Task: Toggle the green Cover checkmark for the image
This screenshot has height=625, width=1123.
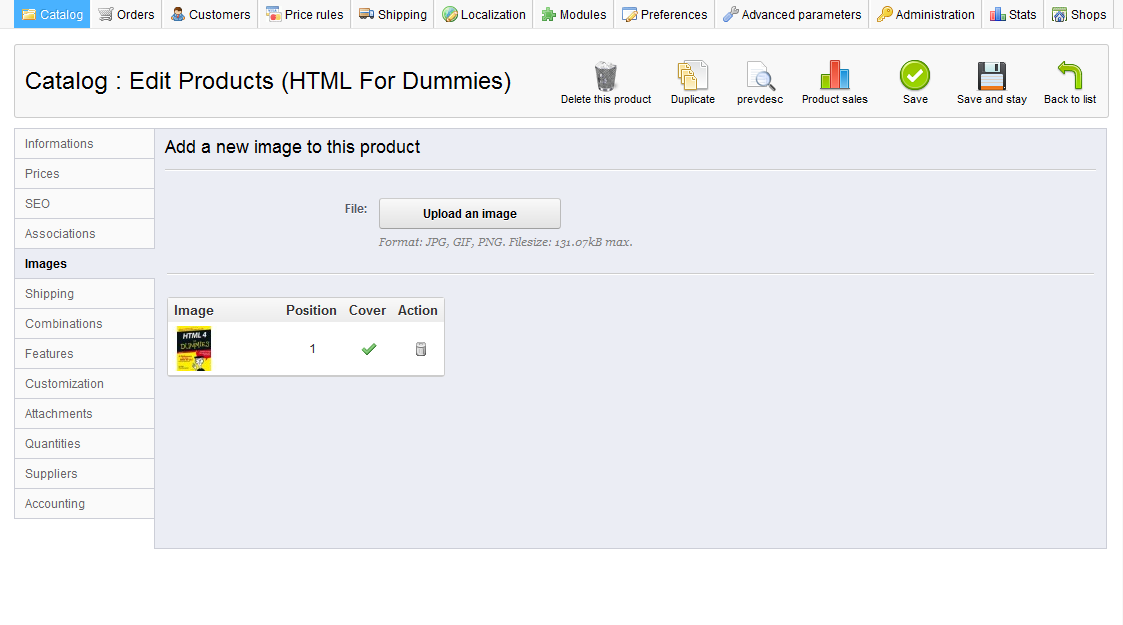Action: pos(369,349)
